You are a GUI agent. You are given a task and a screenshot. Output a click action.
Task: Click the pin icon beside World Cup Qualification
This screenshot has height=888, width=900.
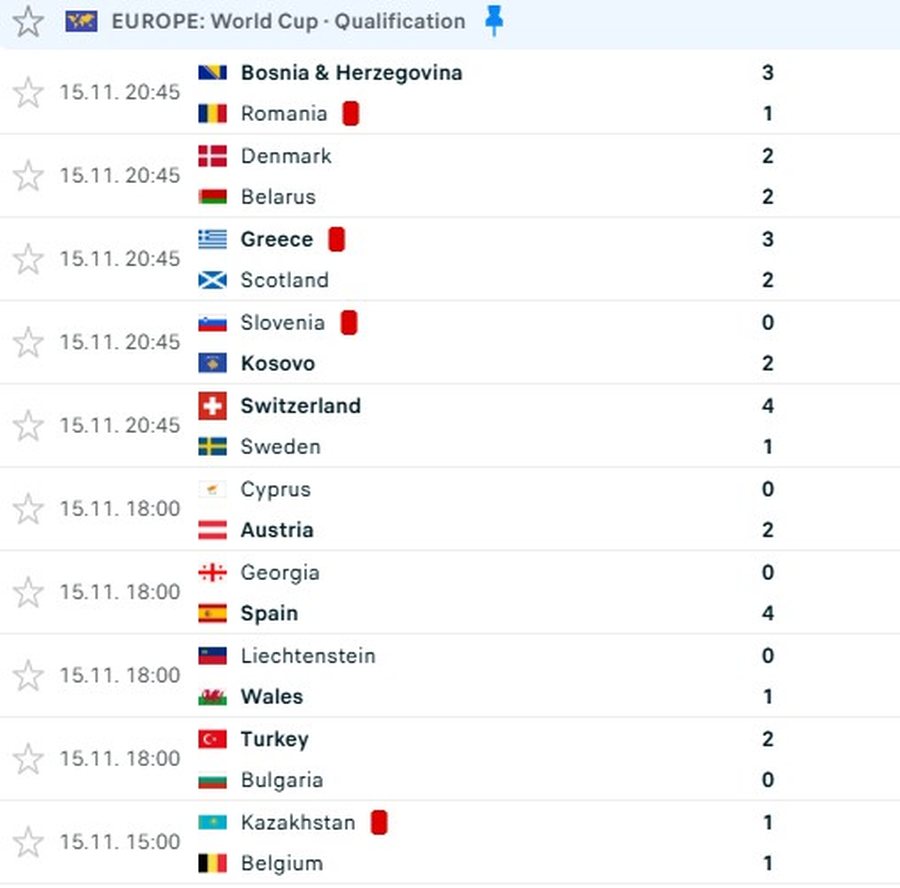coord(493,21)
